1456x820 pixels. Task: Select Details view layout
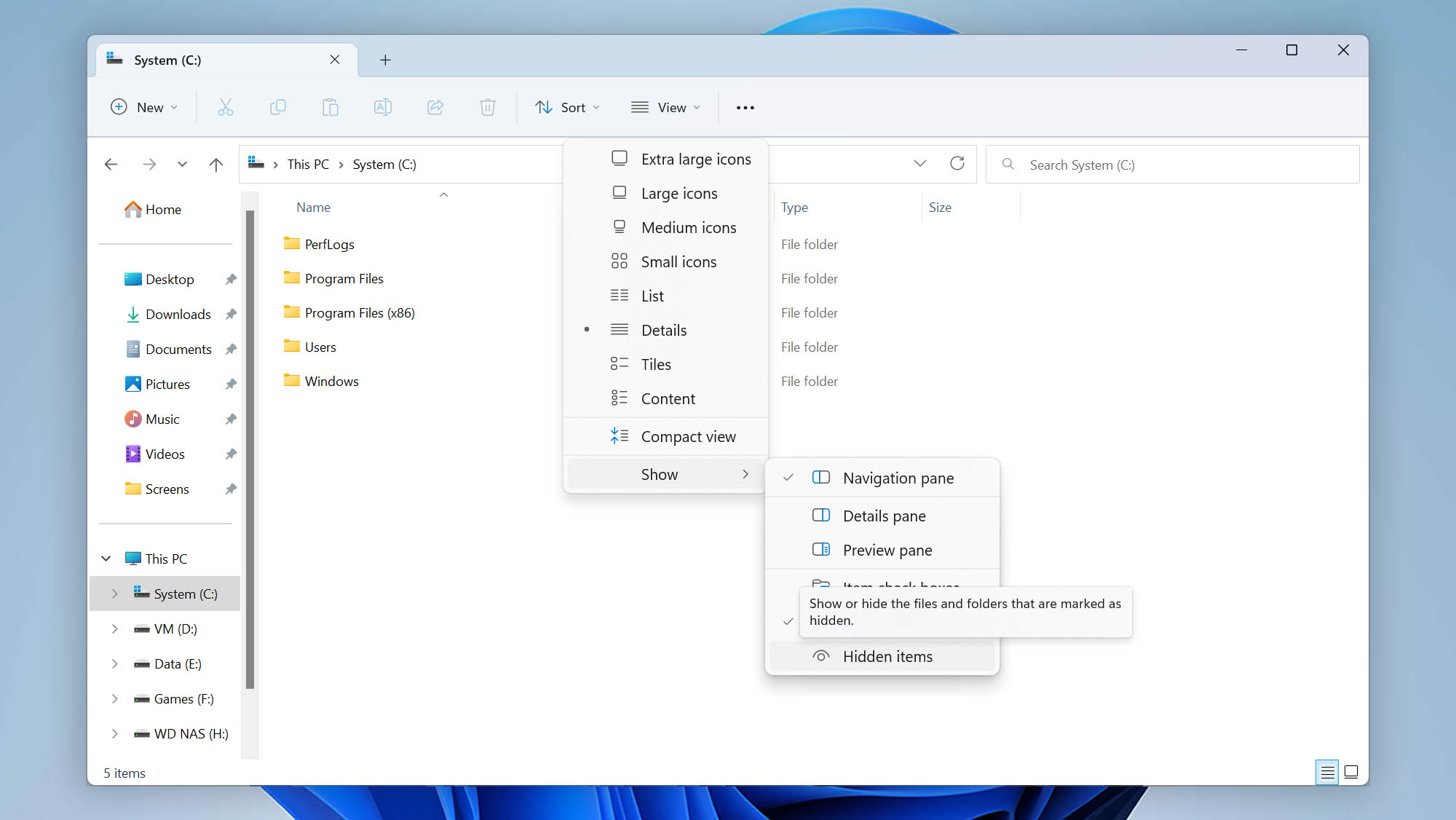coord(666,331)
